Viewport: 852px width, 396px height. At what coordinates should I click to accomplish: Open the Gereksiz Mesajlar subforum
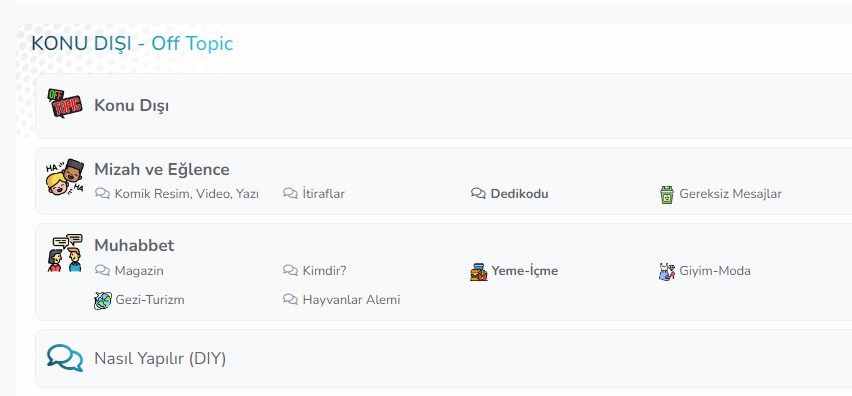pos(730,194)
